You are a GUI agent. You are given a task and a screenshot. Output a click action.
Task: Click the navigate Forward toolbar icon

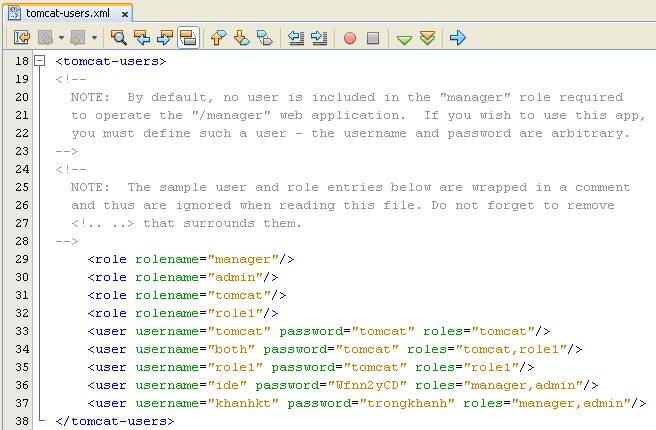78,38
